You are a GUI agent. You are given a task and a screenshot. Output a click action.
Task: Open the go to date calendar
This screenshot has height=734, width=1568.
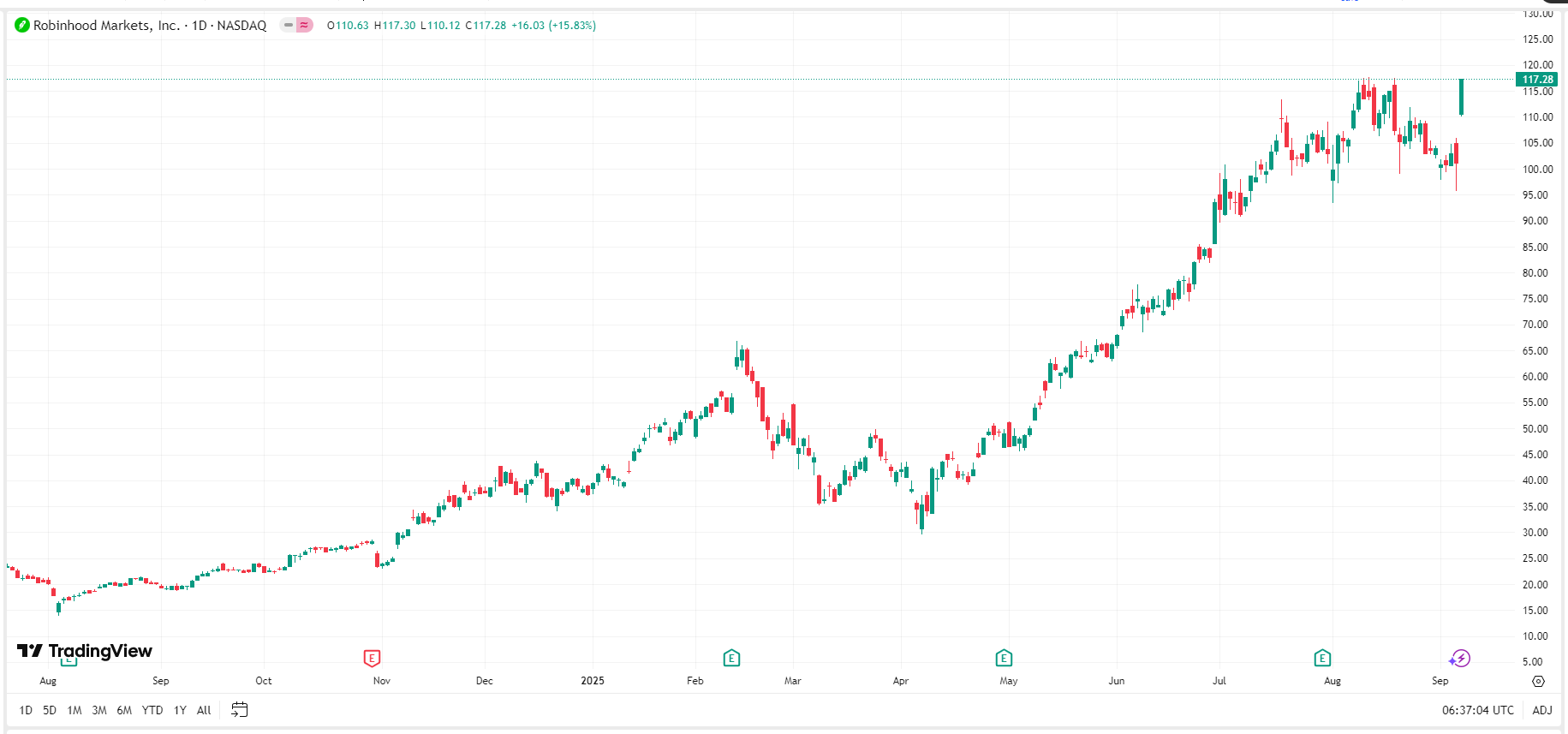(240, 710)
